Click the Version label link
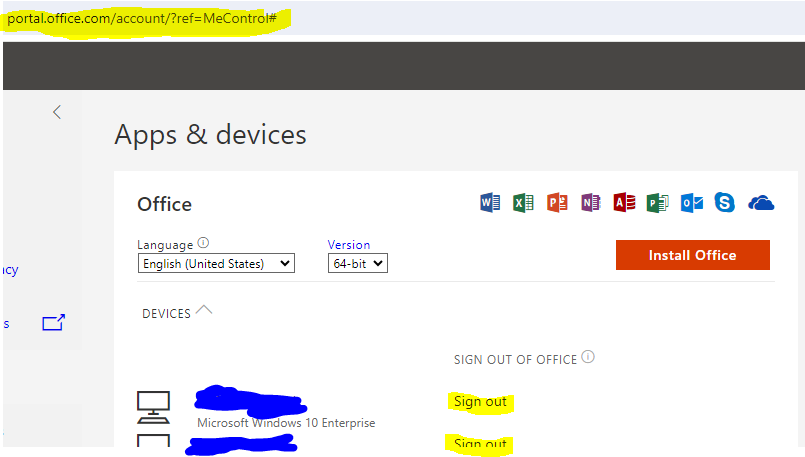 pos(349,244)
